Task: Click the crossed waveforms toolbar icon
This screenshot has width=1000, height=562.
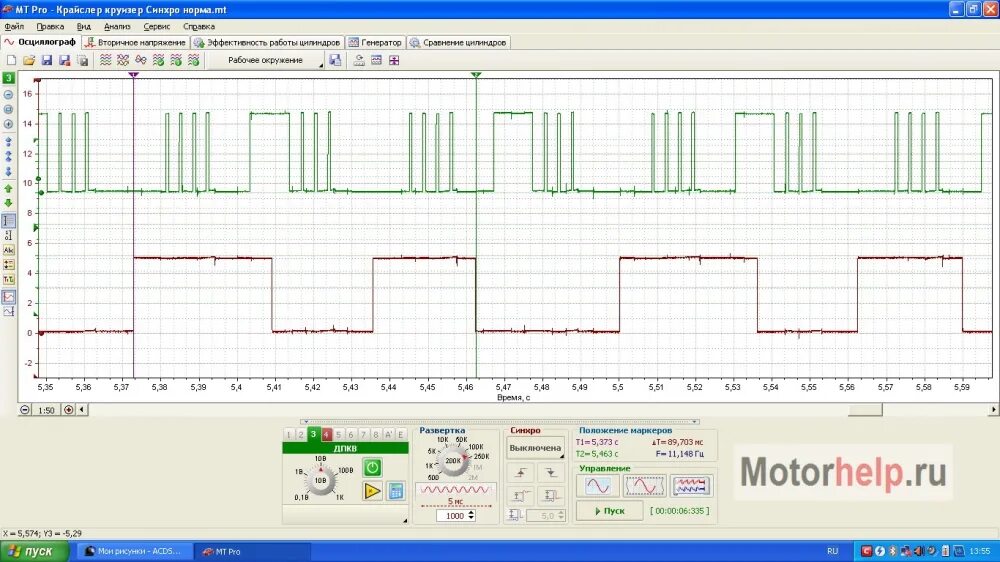Action: [x=123, y=60]
